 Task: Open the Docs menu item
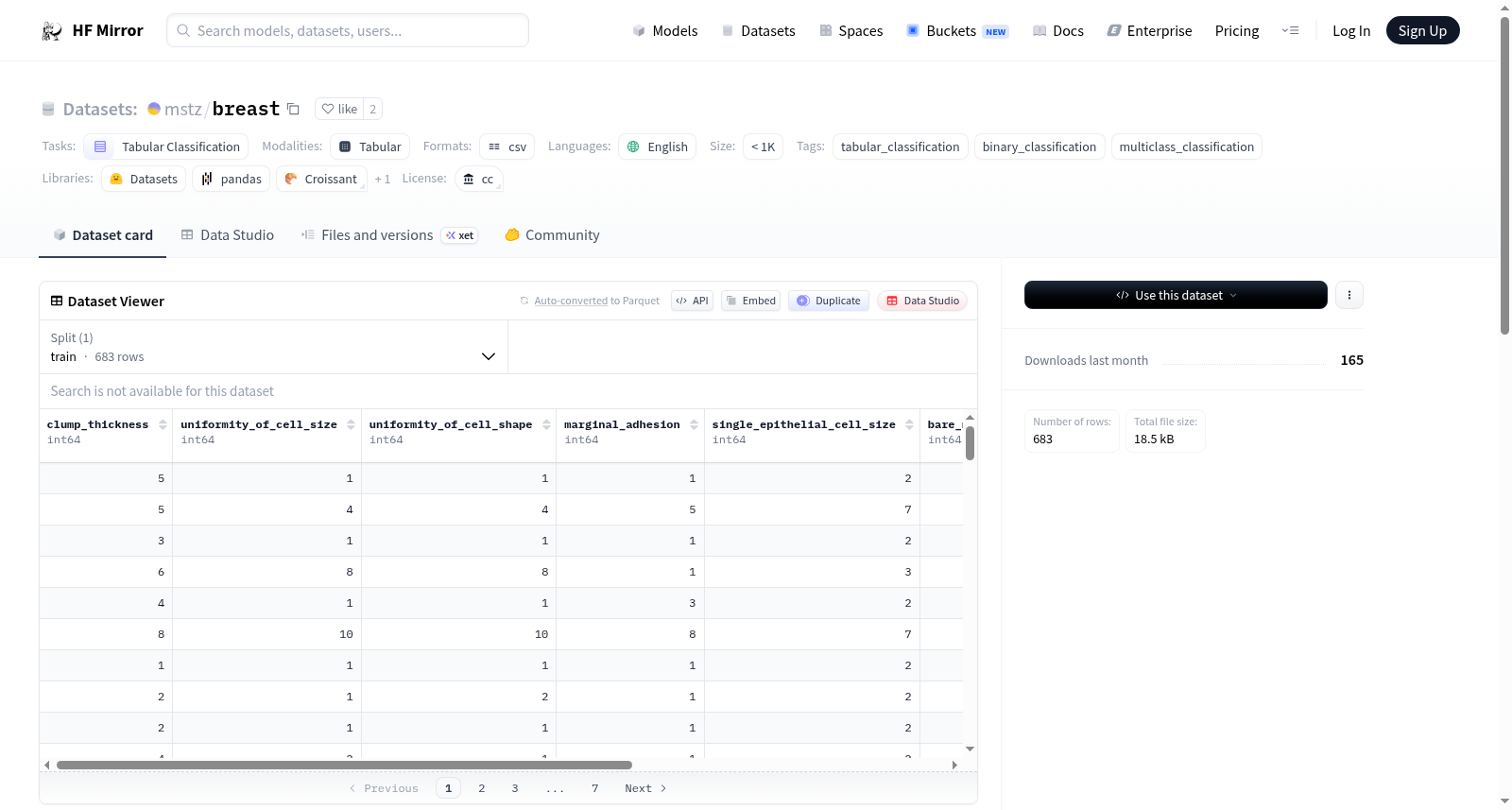tap(1058, 30)
